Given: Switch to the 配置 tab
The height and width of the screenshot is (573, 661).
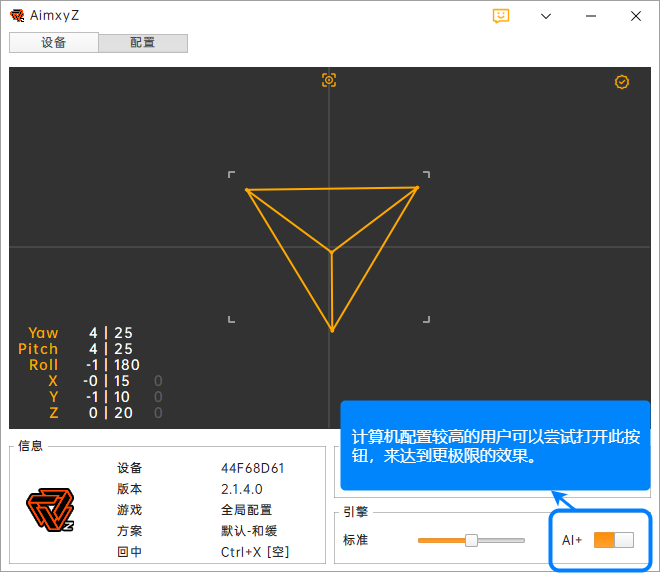Looking at the screenshot, I should pos(143,43).
